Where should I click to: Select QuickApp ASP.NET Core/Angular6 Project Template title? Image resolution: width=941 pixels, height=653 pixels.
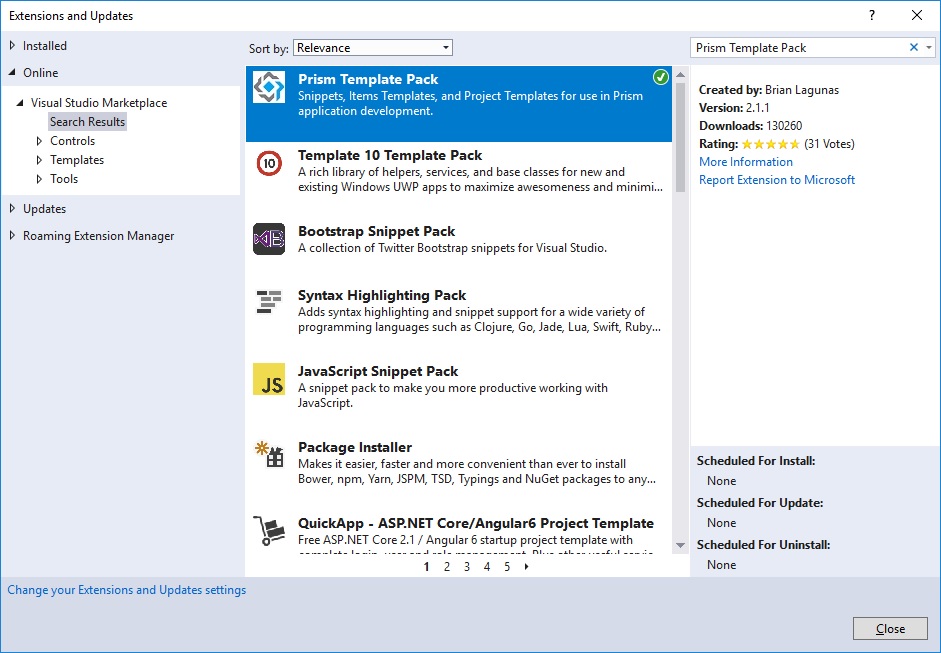[x=476, y=523]
